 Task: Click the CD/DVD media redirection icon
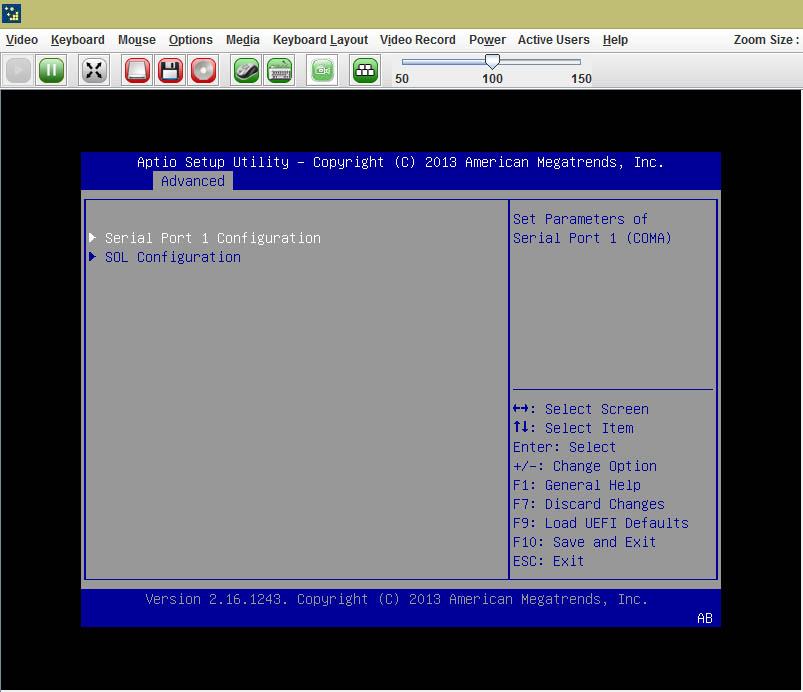click(203, 70)
